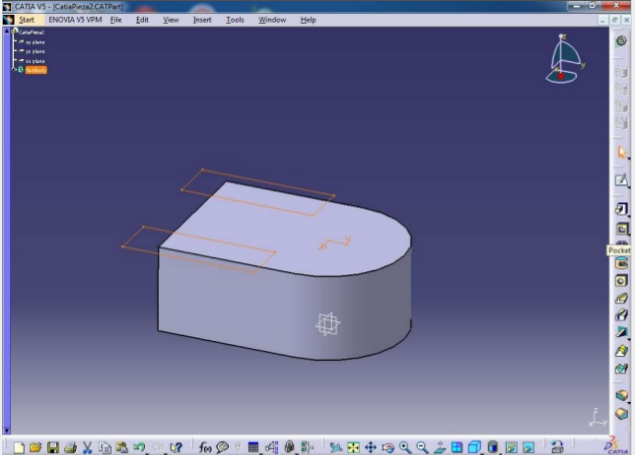
Task: Click the Fit All In icon
Action: (353, 447)
